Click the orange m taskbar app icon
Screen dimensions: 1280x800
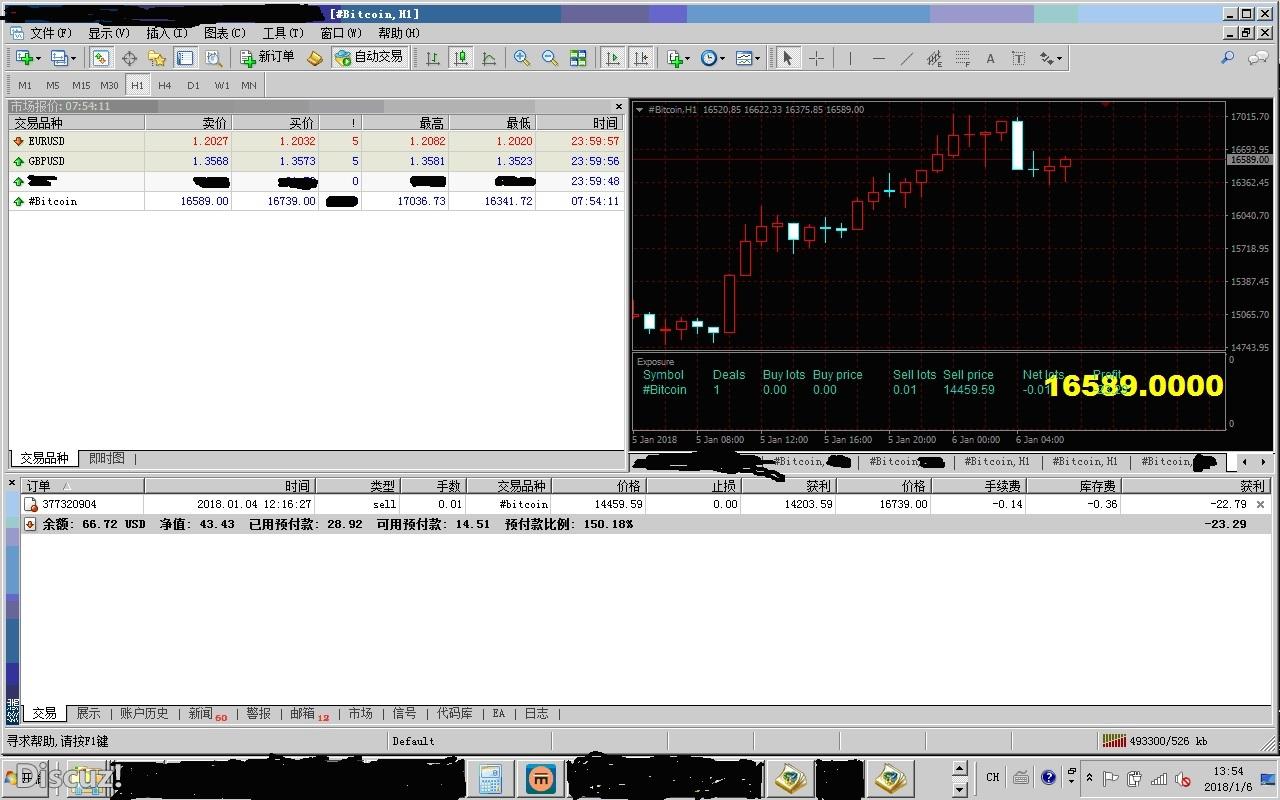[541, 778]
